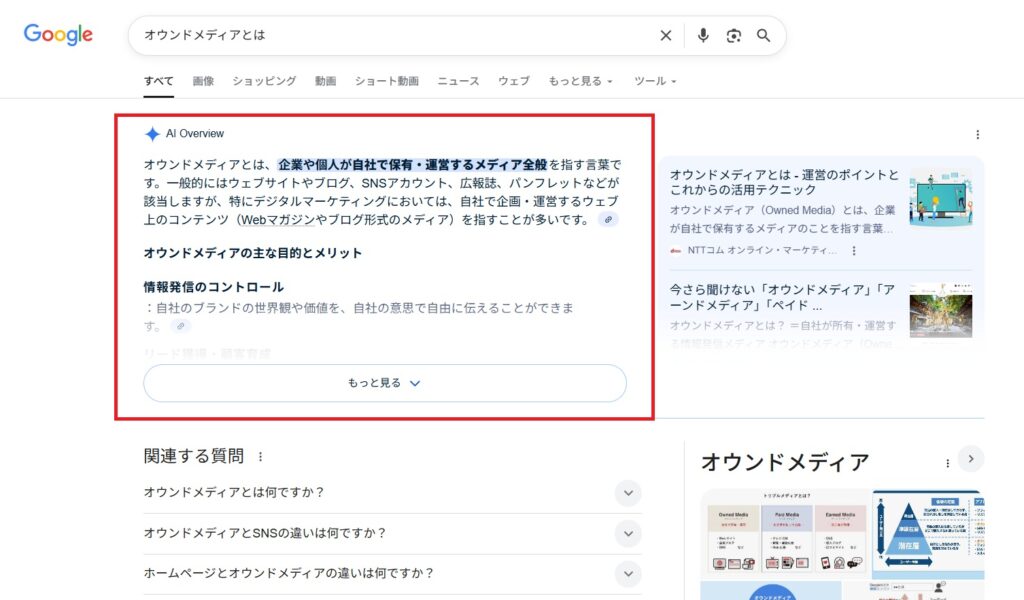Start voice search with microphone icon
Image resolution: width=1024 pixels, height=600 pixels.
pyautogui.click(x=703, y=36)
